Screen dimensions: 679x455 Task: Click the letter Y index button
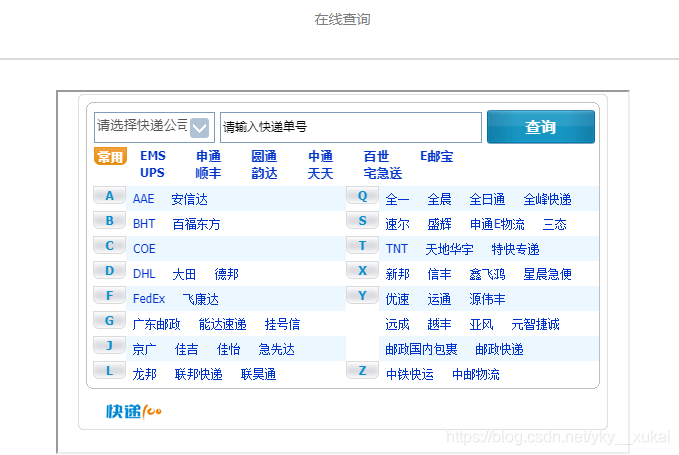362,296
